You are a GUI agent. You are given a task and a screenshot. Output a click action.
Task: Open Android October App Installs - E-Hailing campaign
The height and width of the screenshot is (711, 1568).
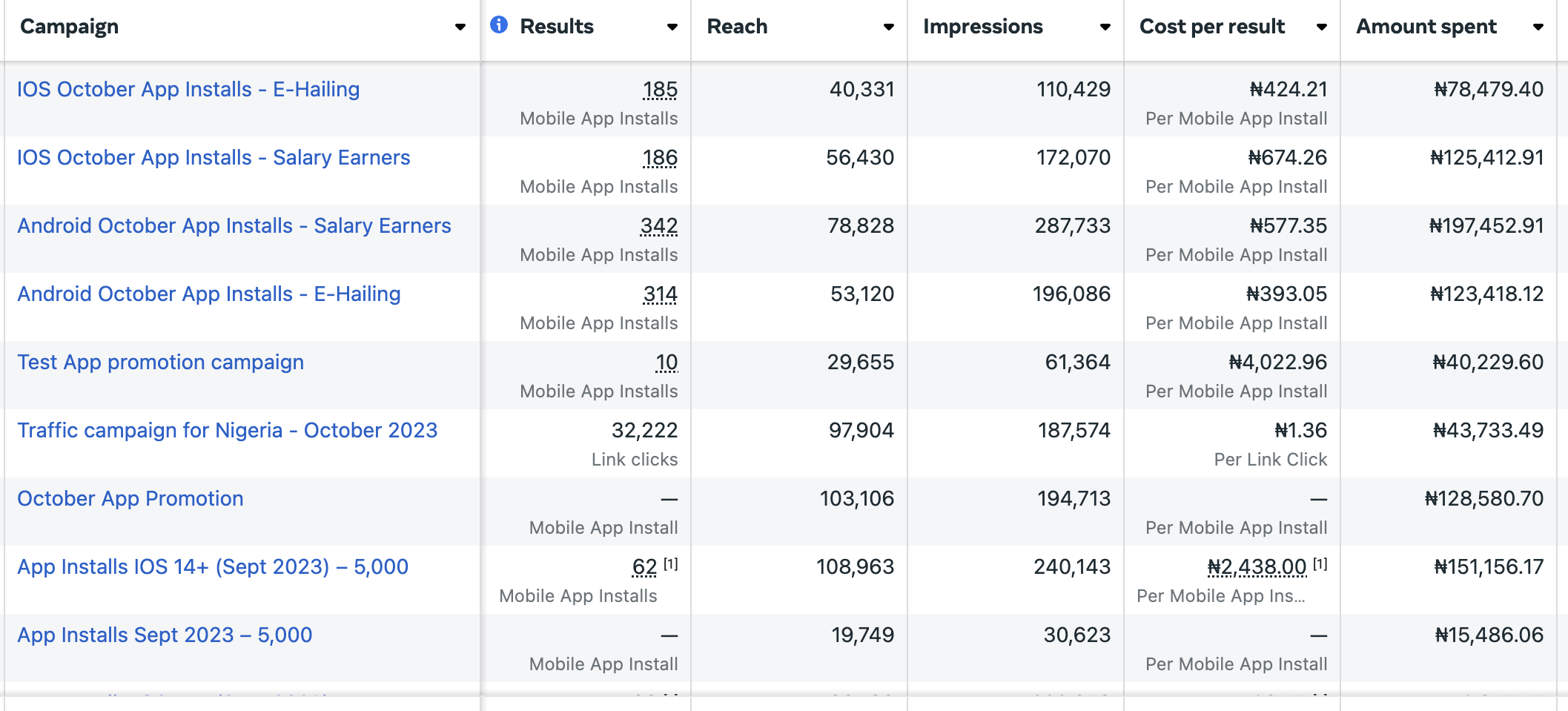coord(209,294)
